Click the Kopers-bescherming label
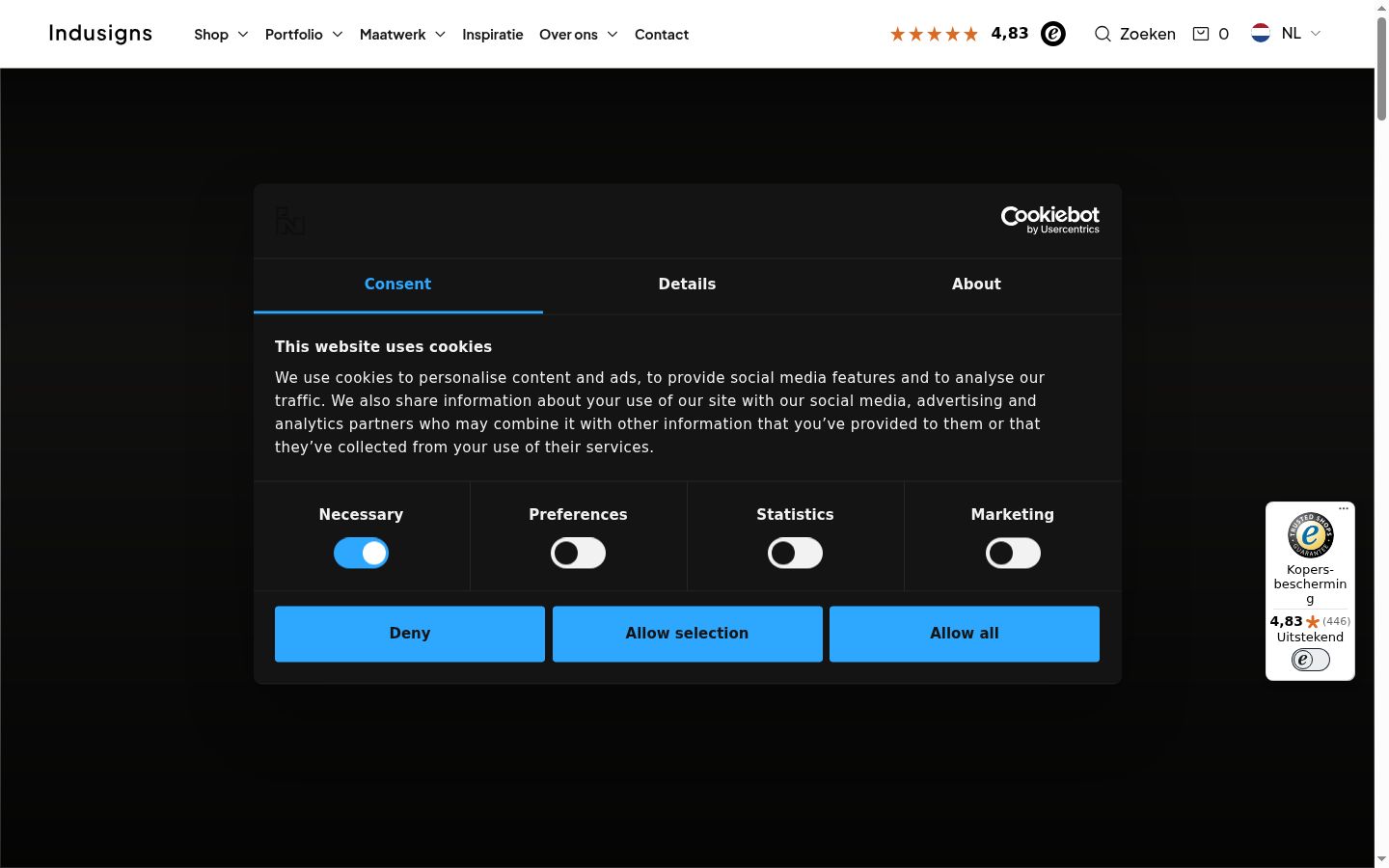 [x=1310, y=584]
